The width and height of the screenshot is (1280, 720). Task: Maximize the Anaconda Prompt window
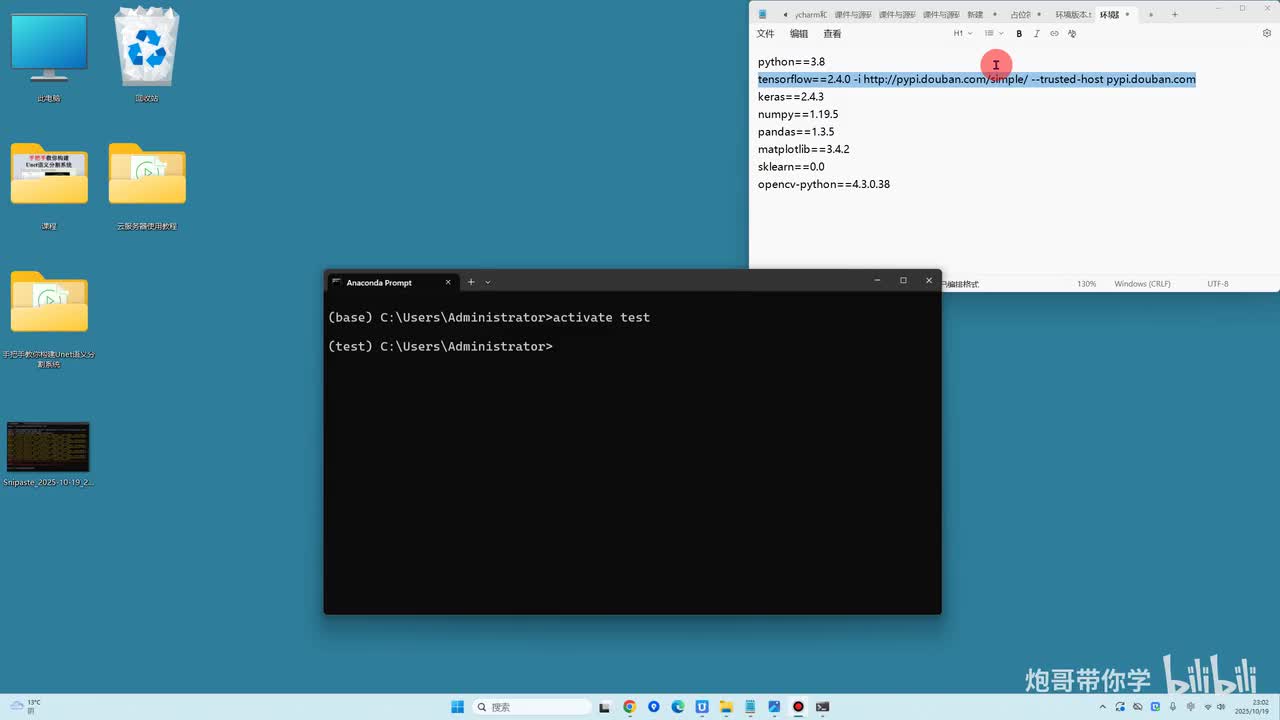coord(903,281)
